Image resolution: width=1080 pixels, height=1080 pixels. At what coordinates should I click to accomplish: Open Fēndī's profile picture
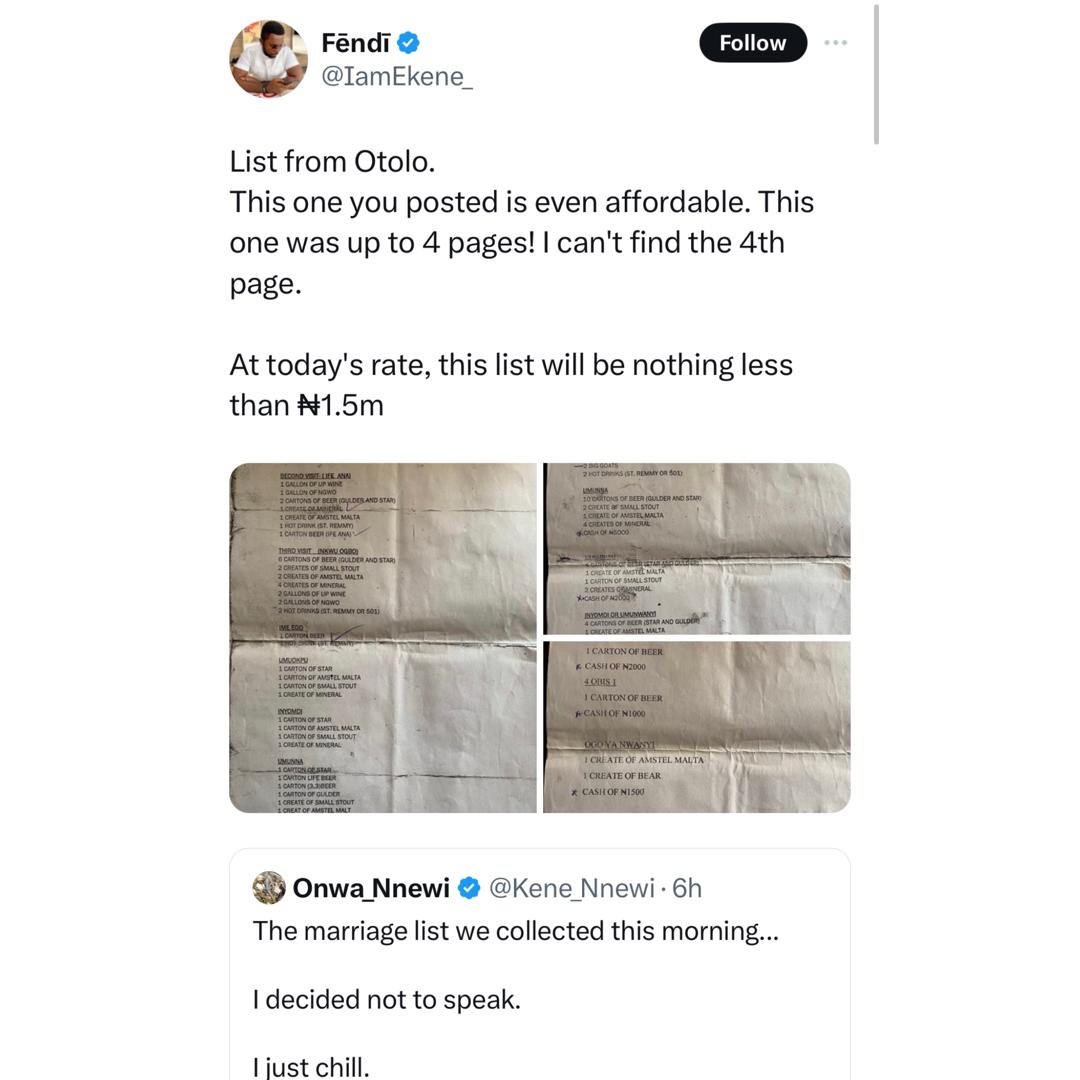tap(268, 59)
